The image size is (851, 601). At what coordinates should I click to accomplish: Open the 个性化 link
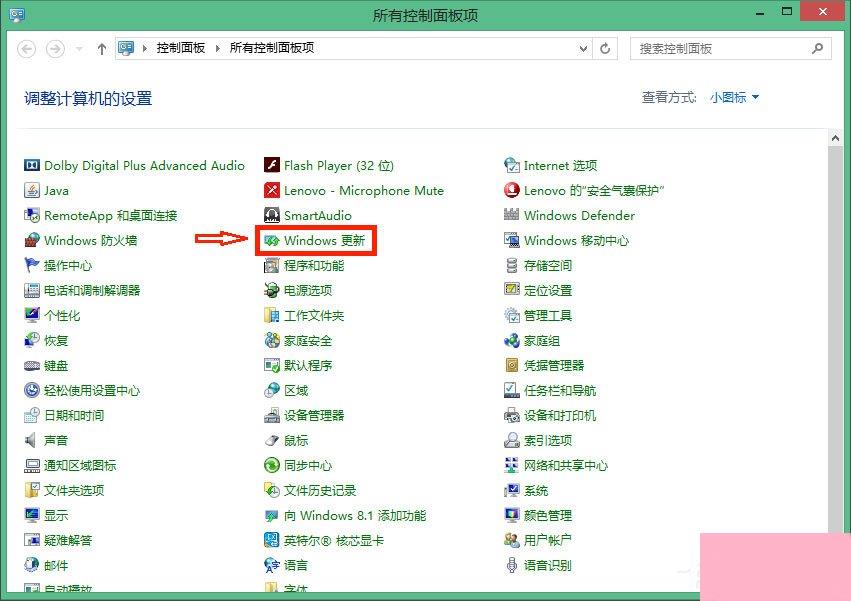[62, 315]
